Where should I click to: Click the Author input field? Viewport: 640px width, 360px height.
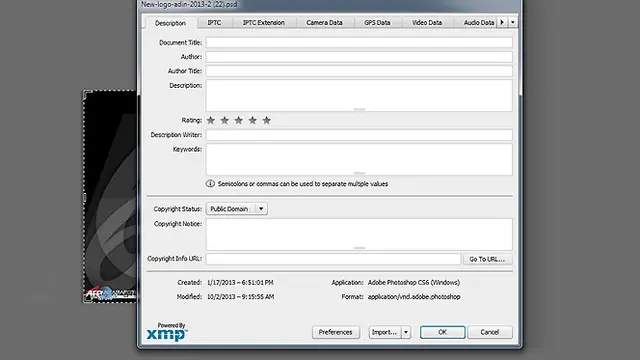[x=359, y=57]
